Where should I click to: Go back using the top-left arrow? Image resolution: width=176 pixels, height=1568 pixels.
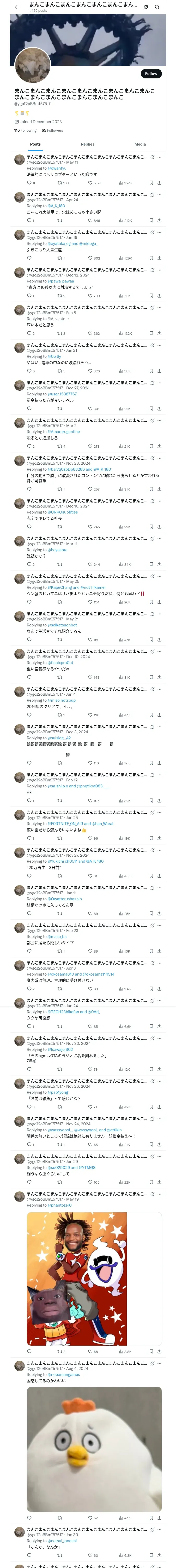[17, 7]
